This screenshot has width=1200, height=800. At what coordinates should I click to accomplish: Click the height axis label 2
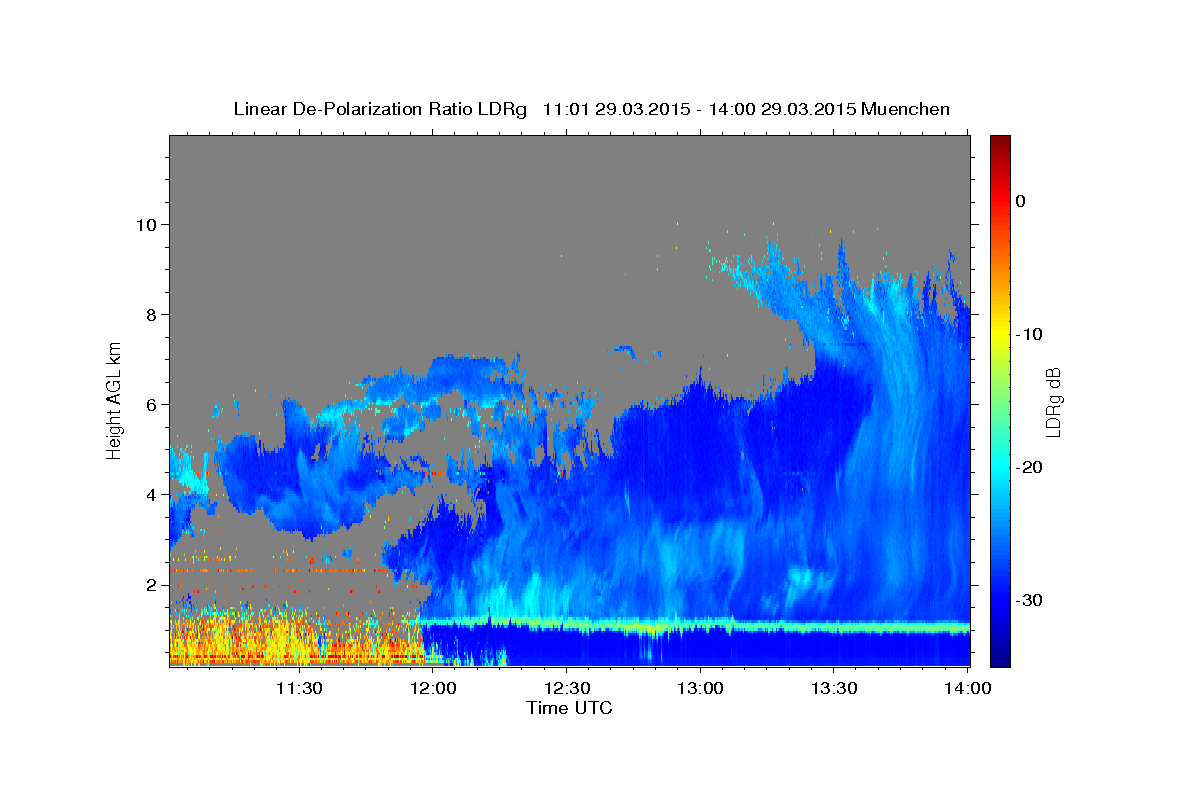(x=152, y=585)
